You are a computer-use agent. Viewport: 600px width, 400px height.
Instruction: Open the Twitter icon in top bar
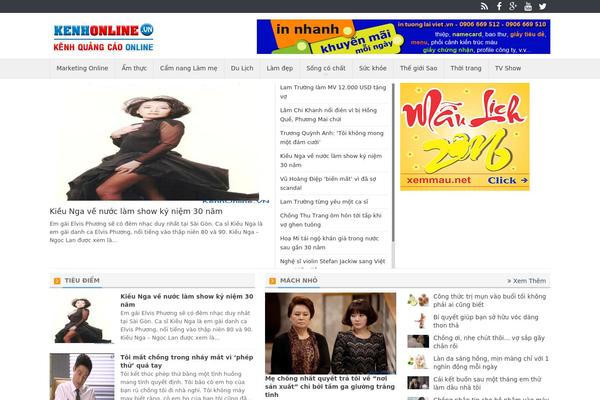[x=543, y=6]
